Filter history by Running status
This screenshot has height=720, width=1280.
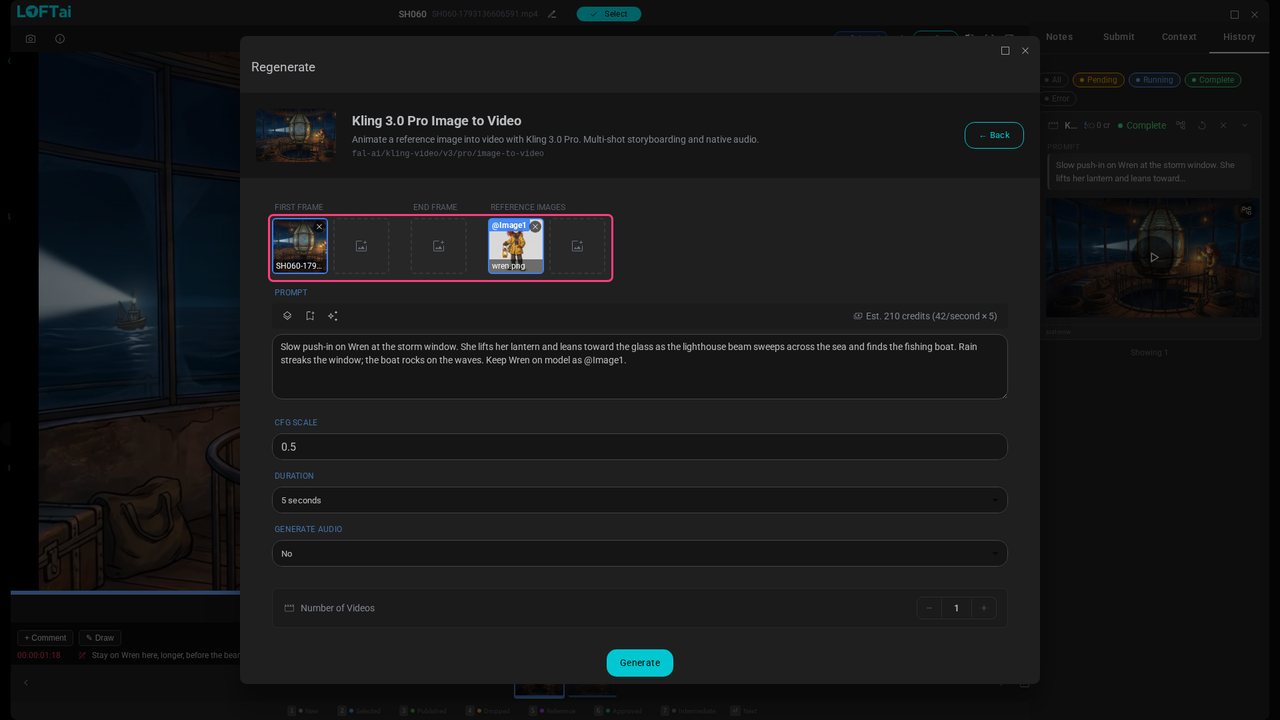[x=1154, y=80]
